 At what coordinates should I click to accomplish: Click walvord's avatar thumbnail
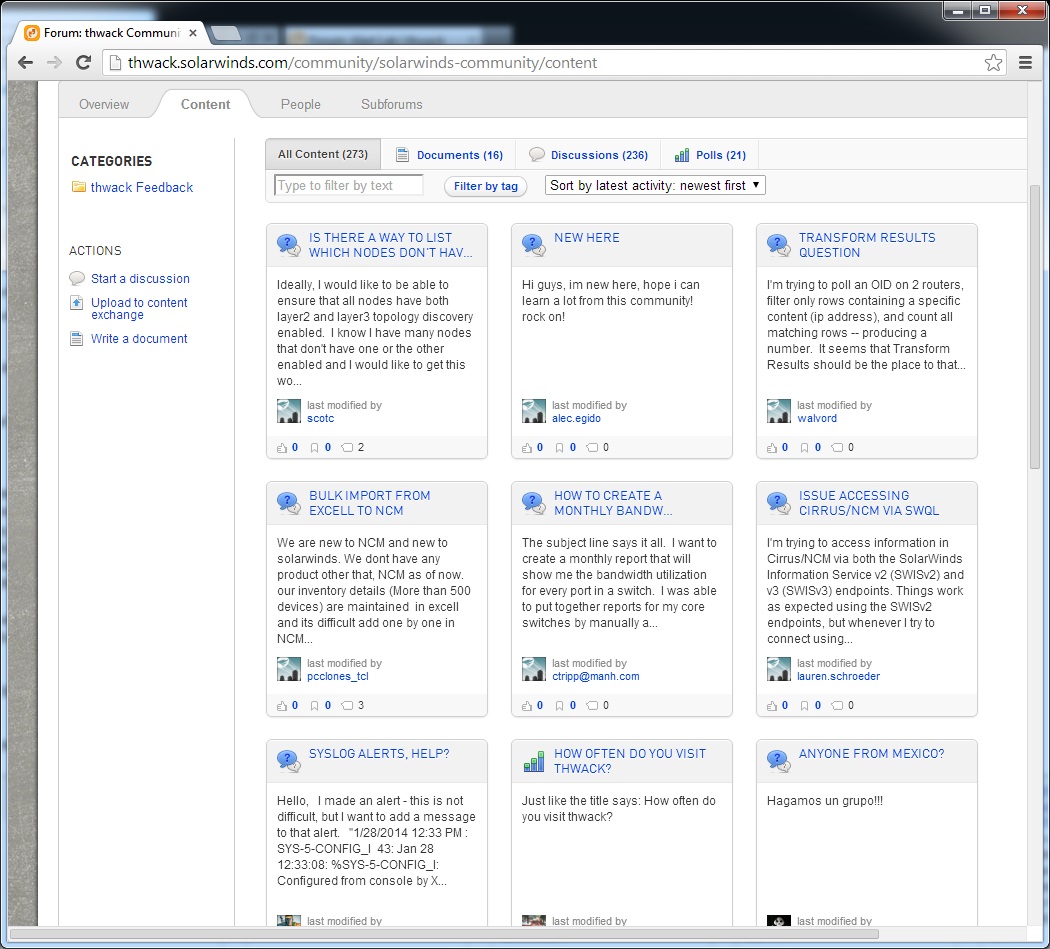point(779,411)
